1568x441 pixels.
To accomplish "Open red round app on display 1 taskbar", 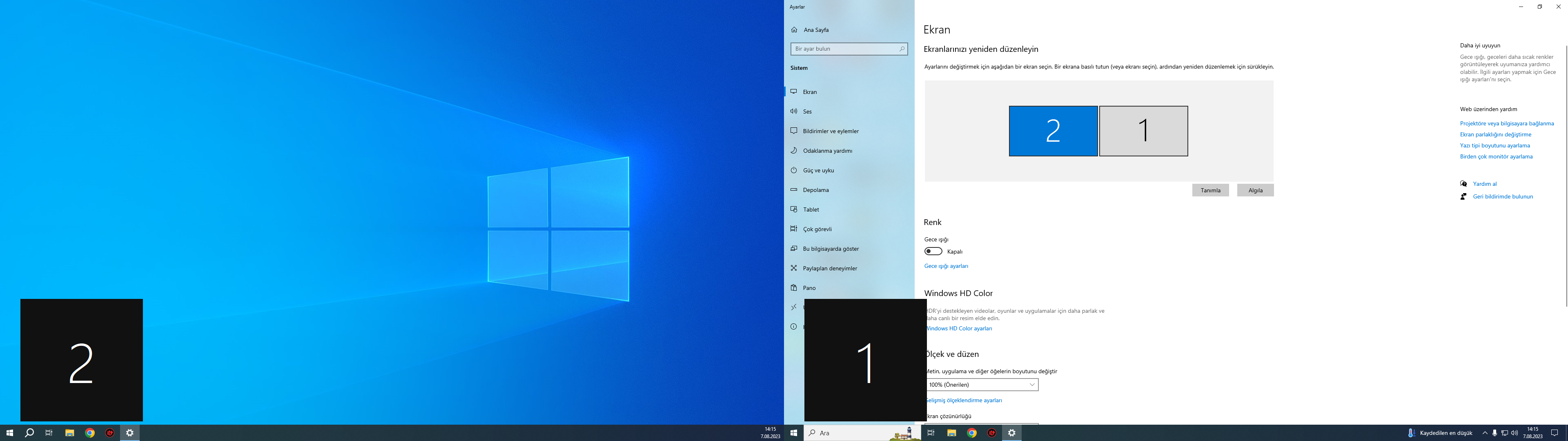I will [x=992, y=433].
